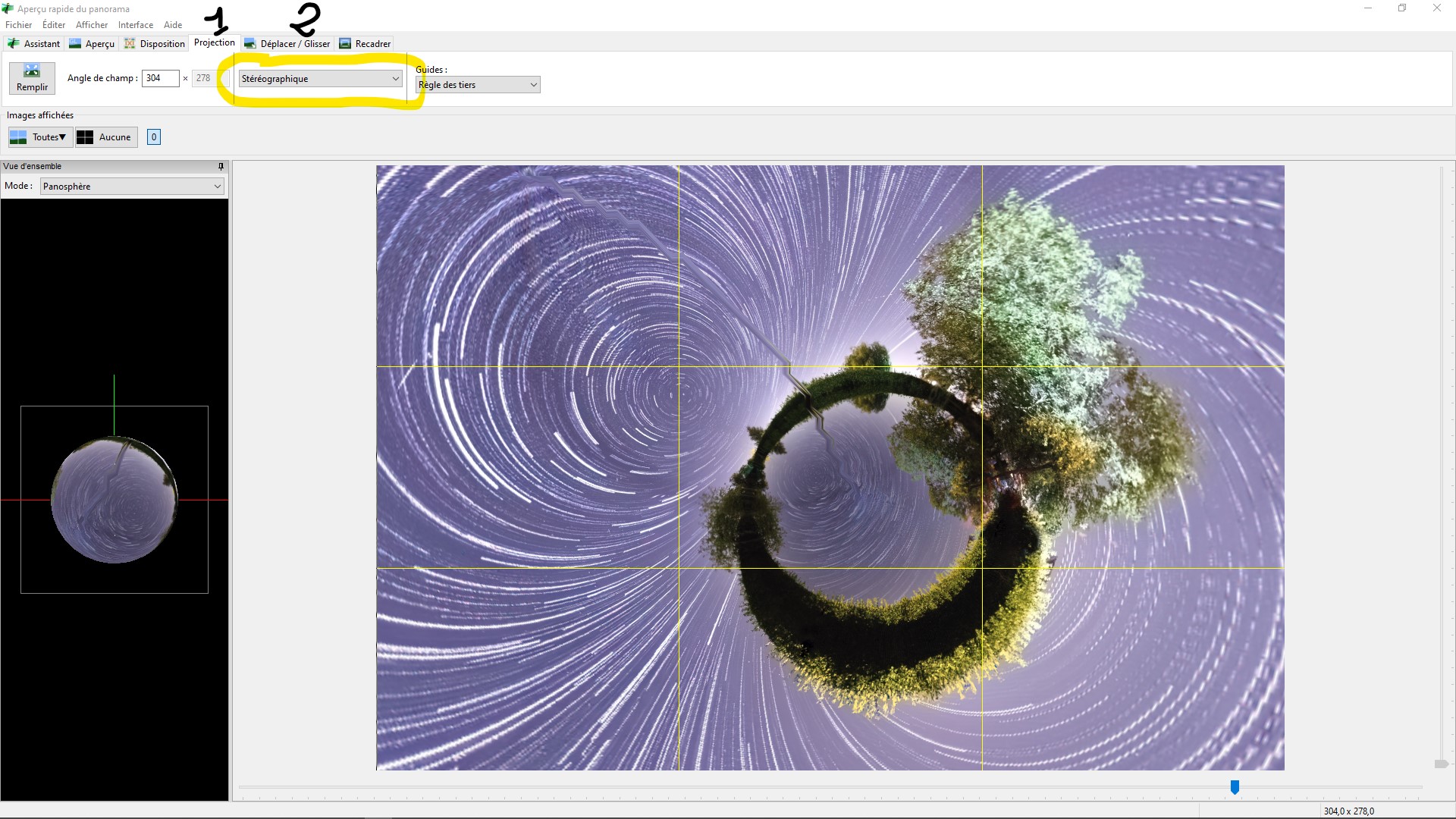Screen dimensions: 1456x819
Task: Click the horizontal field of view slider handle
Action: tap(1235, 788)
